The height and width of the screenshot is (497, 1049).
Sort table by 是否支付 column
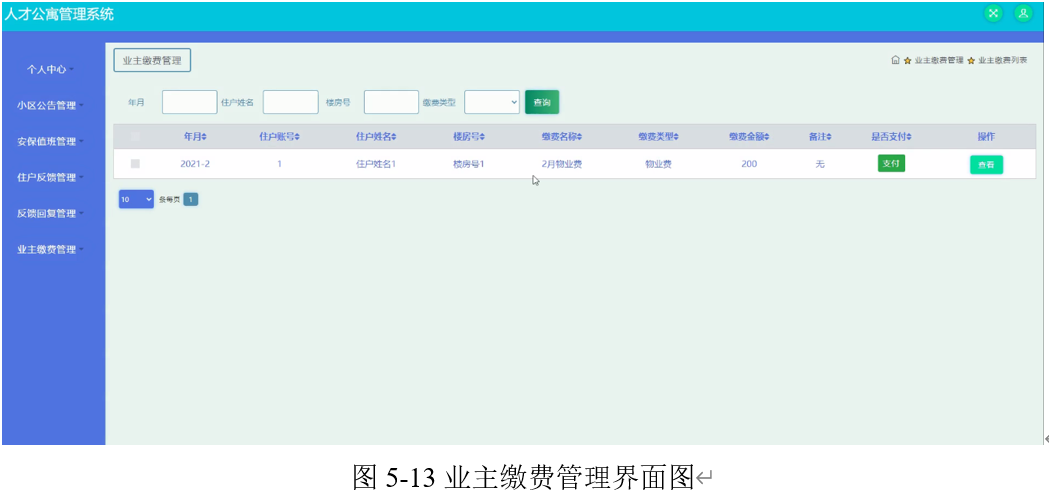891,136
